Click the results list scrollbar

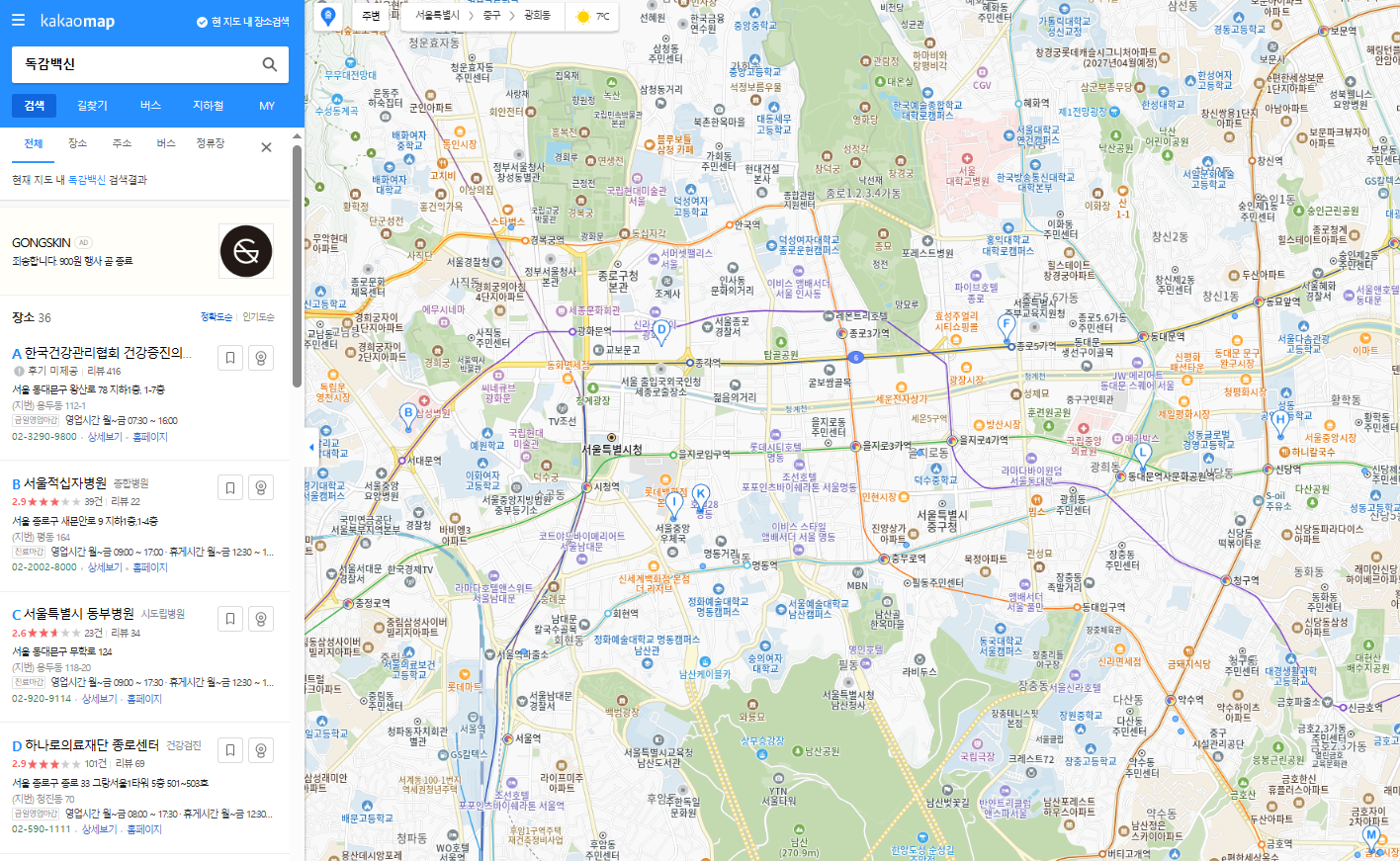coord(297,267)
